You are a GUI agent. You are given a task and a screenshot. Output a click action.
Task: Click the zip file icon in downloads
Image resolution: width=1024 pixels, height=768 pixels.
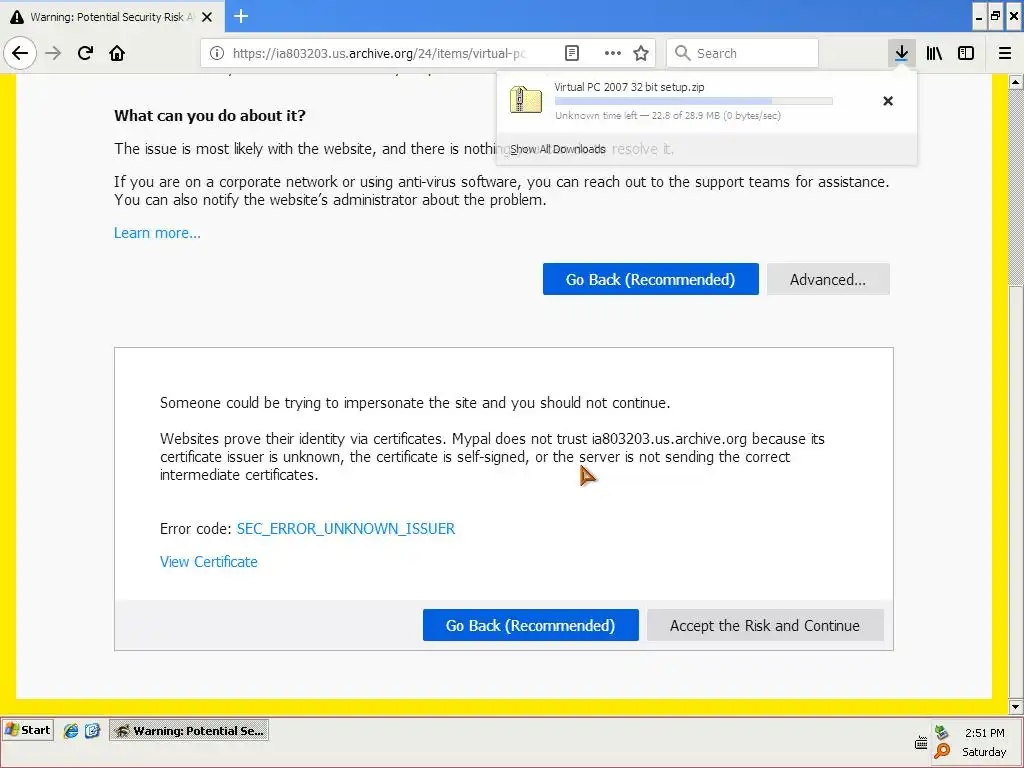(526, 100)
